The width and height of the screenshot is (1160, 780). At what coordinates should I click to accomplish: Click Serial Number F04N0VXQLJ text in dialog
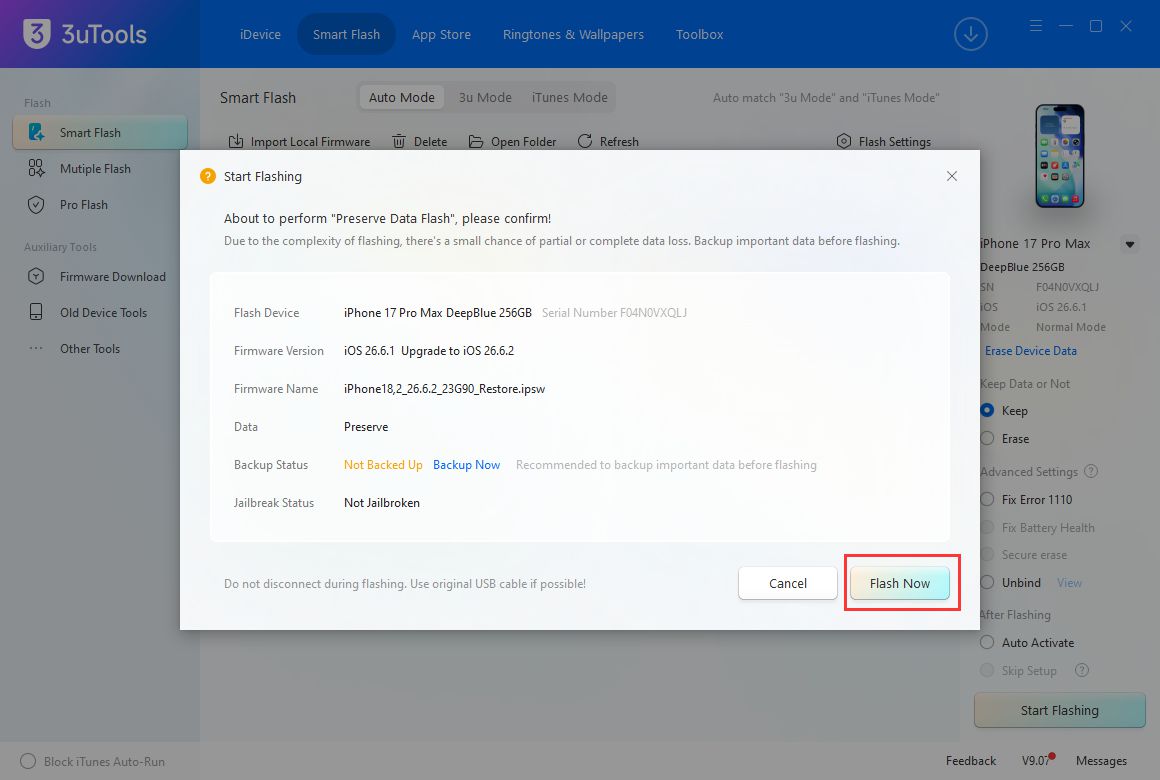614,312
